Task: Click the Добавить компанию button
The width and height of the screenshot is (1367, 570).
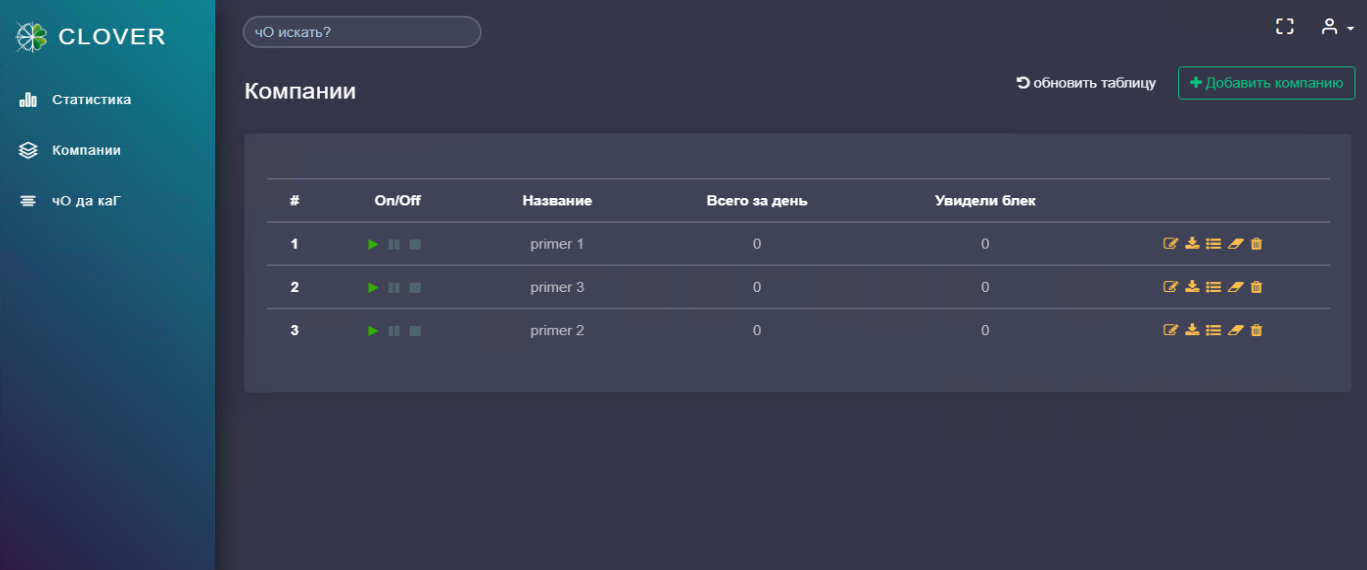Action: coord(1266,83)
